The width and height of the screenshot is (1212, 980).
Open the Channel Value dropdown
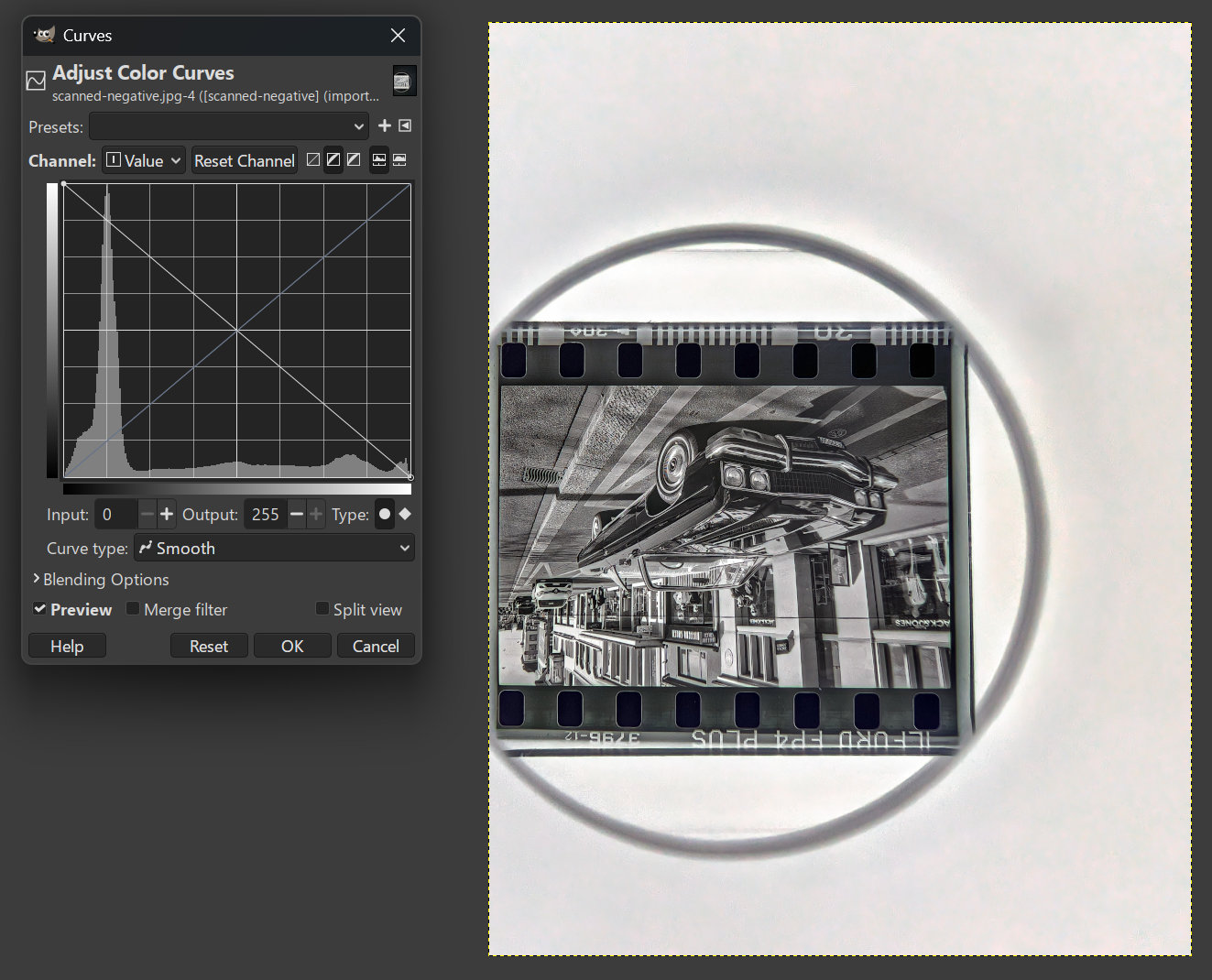click(144, 160)
